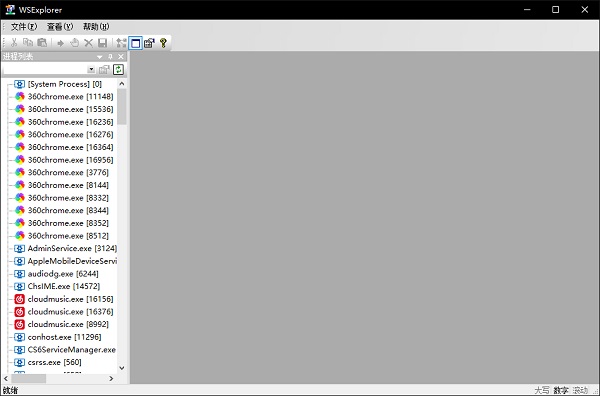Open the 查看(V) menu
Image resolution: width=600 pixels, height=396 pixels.
pos(60,27)
